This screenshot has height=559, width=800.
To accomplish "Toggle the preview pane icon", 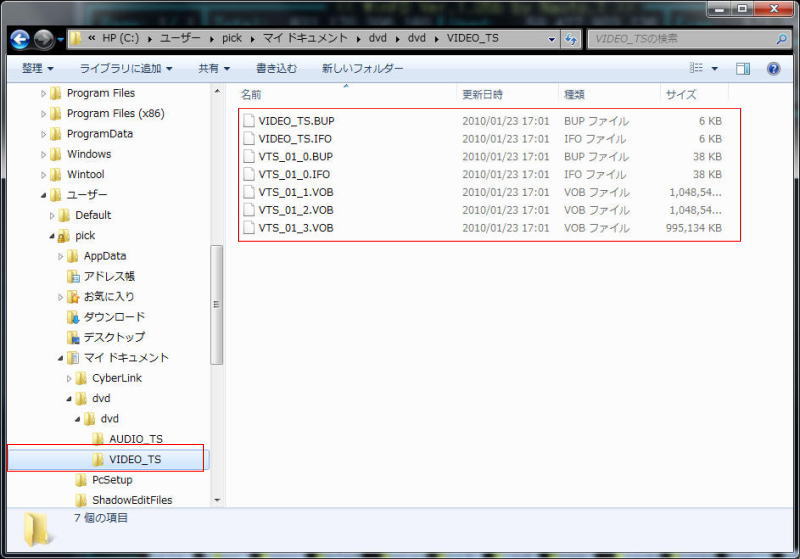I will 743,68.
